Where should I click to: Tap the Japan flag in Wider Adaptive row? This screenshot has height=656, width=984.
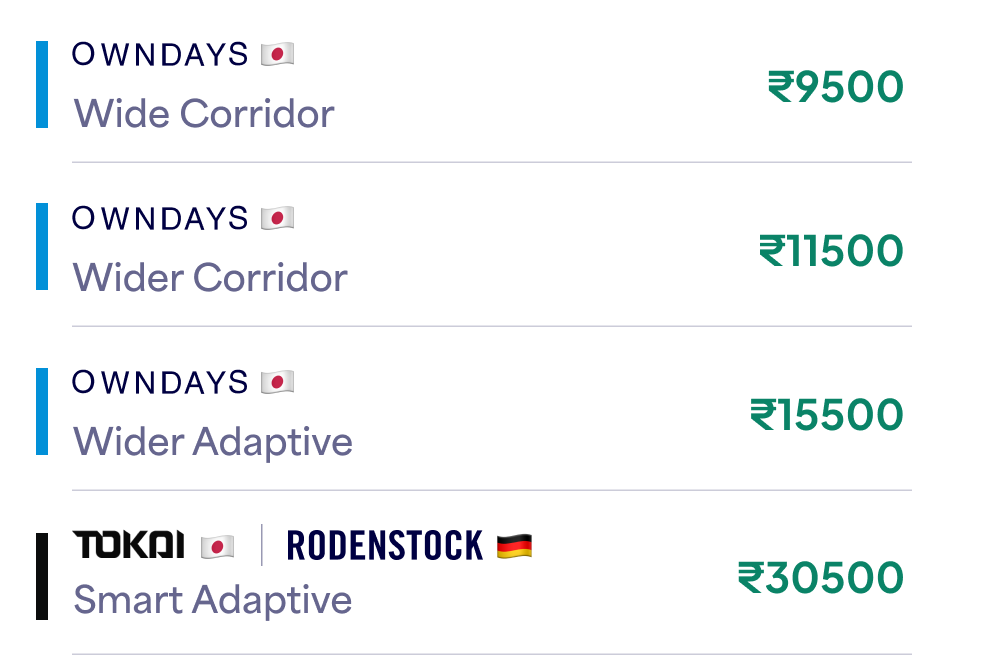(277, 382)
